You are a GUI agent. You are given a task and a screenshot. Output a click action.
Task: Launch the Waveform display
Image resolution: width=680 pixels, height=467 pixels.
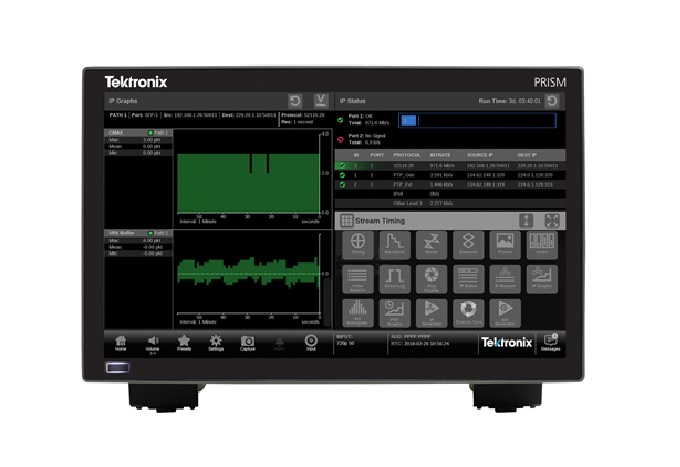pyautogui.click(x=396, y=245)
